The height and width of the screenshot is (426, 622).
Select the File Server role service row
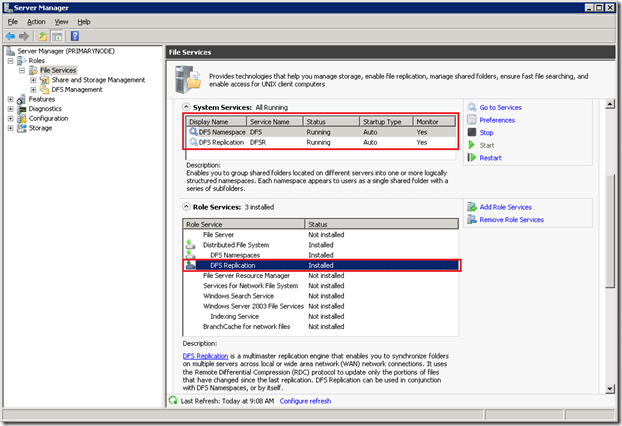point(321,234)
